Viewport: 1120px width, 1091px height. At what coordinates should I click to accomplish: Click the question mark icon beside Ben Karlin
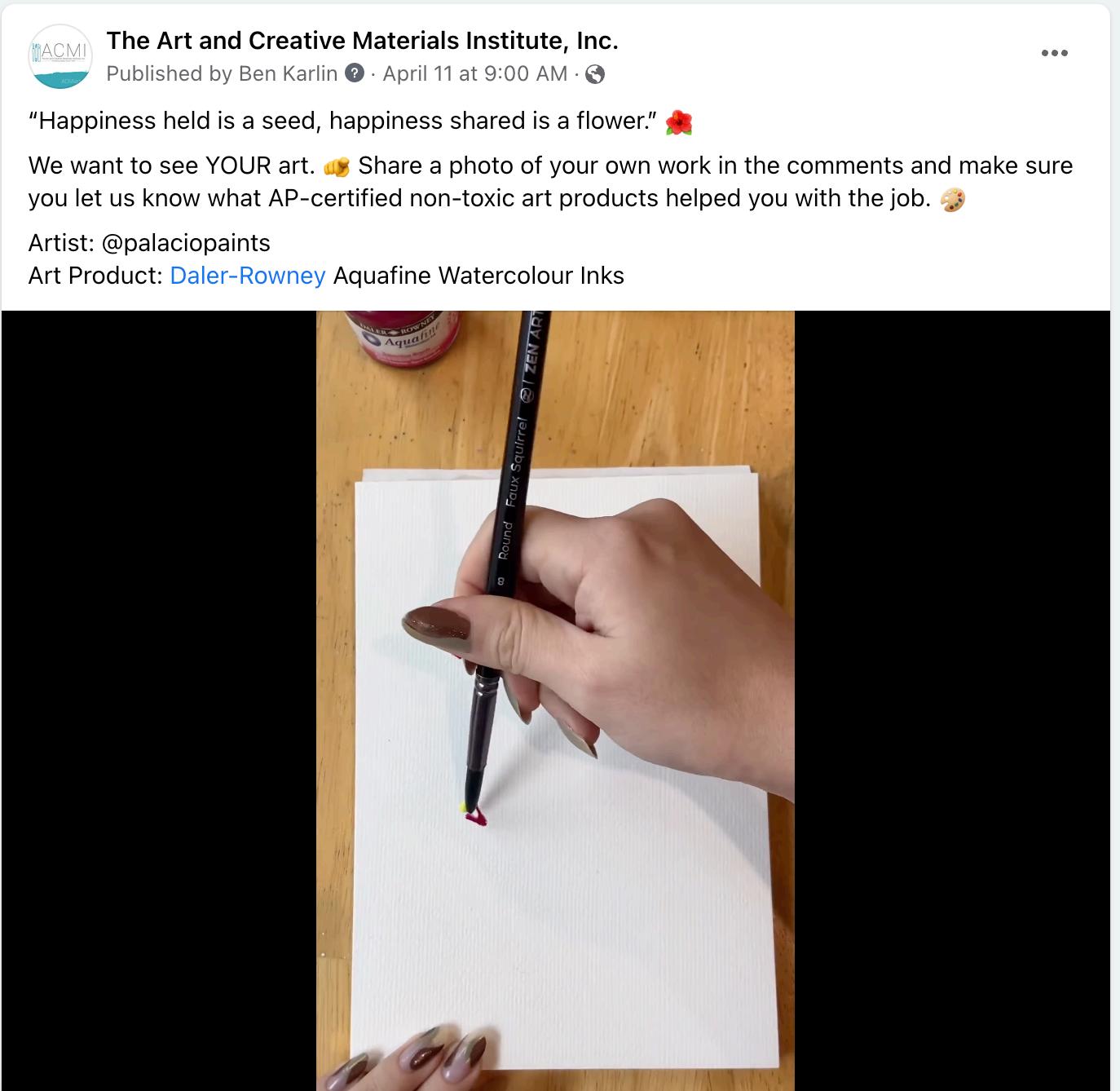click(x=355, y=73)
